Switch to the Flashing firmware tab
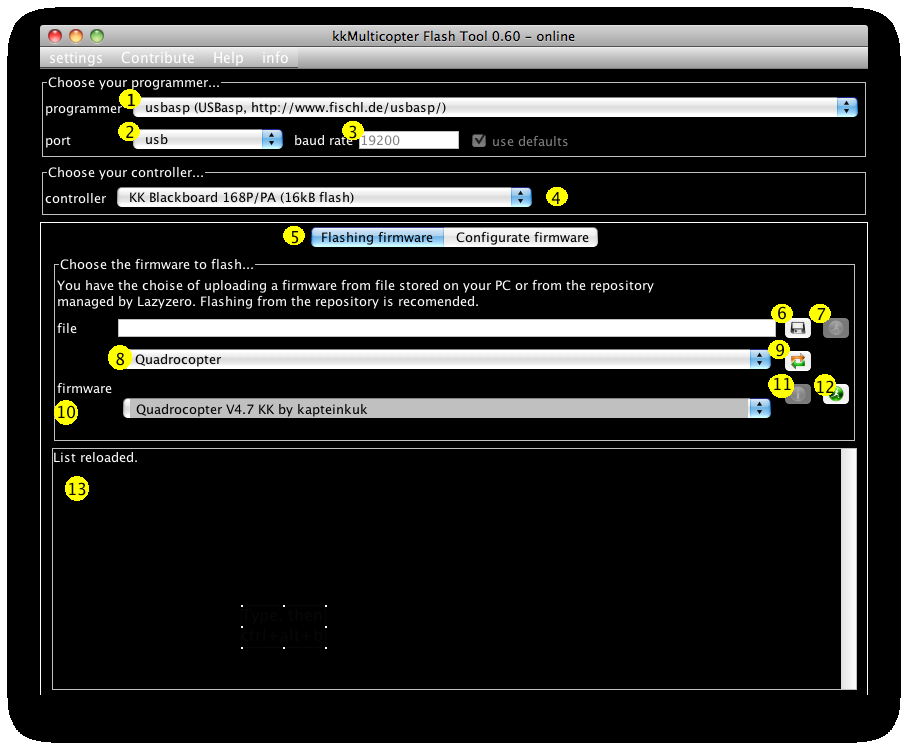The image size is (908, 750). 376,237
